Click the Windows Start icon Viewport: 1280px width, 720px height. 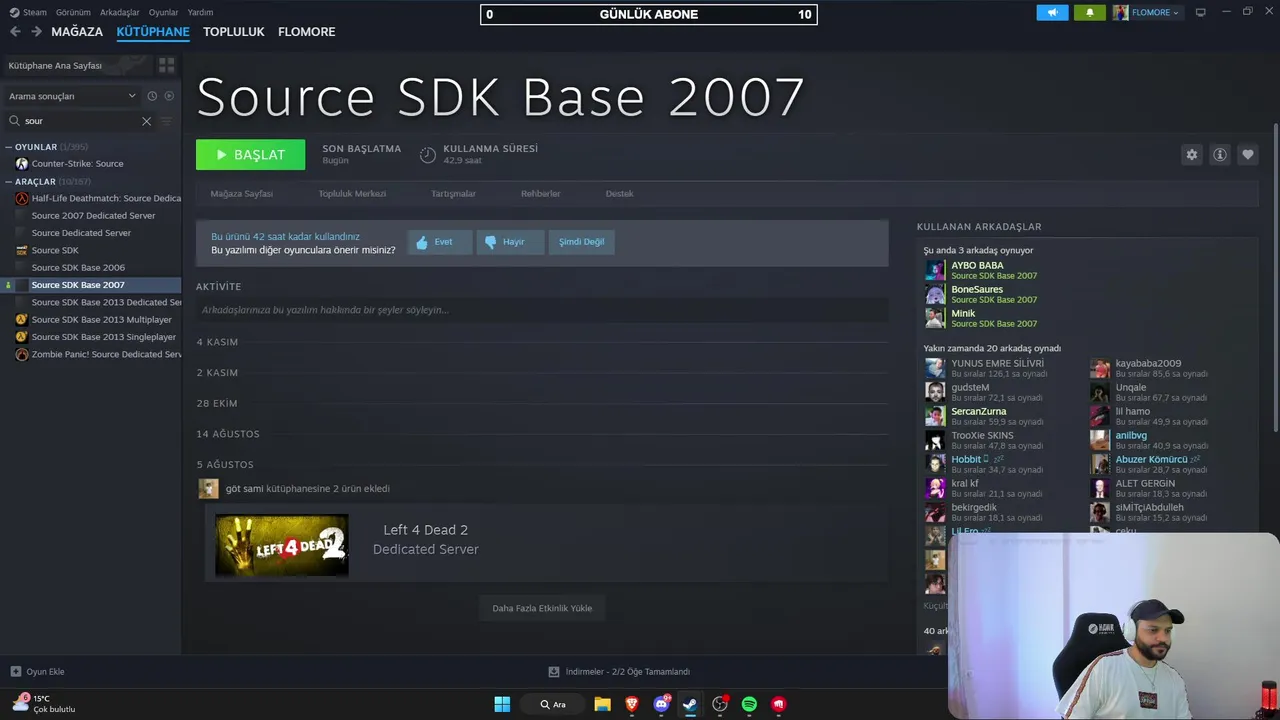(502, 704)
